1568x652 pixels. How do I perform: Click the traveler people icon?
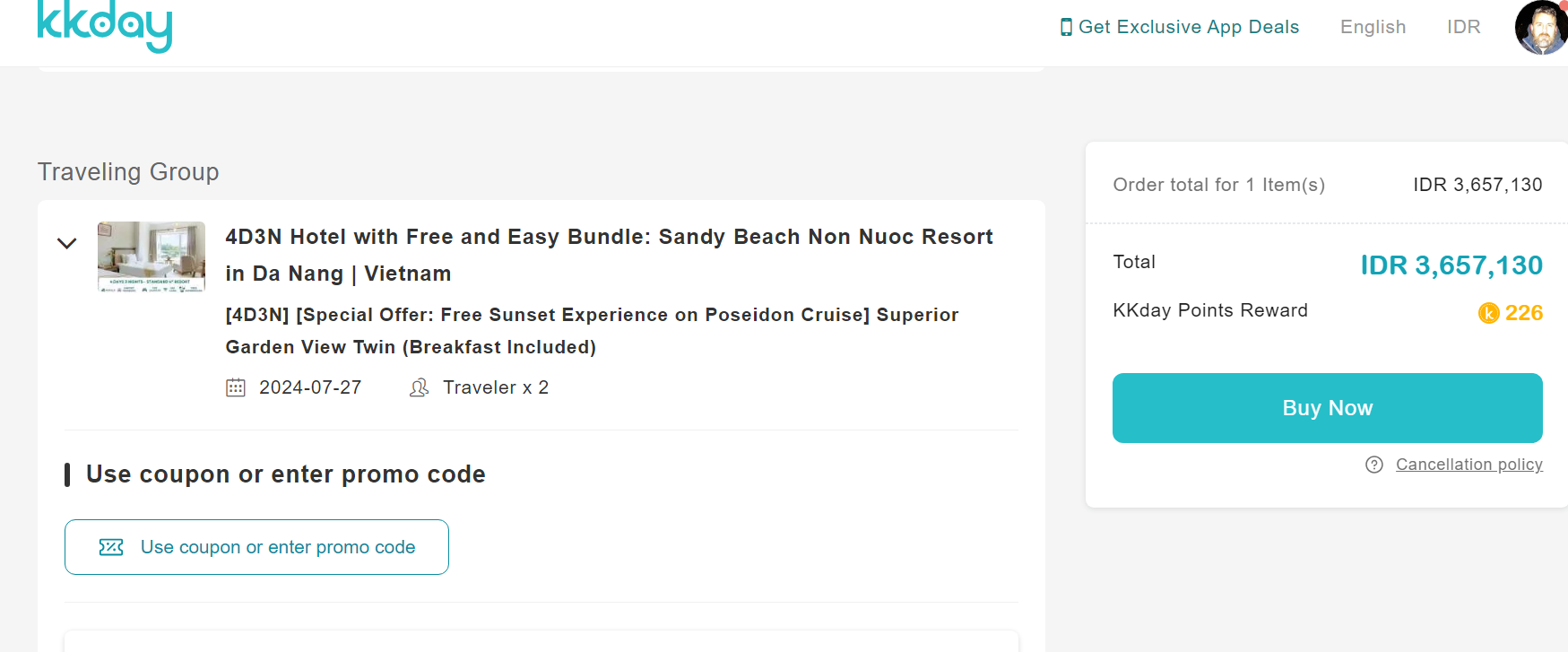pos(419,387)
